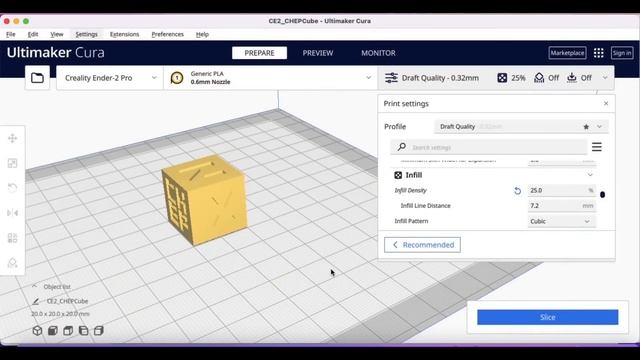The width and height of the screenshot is (640, 360).
Task: Open the Help menu
Action: [x=202, y=34]
